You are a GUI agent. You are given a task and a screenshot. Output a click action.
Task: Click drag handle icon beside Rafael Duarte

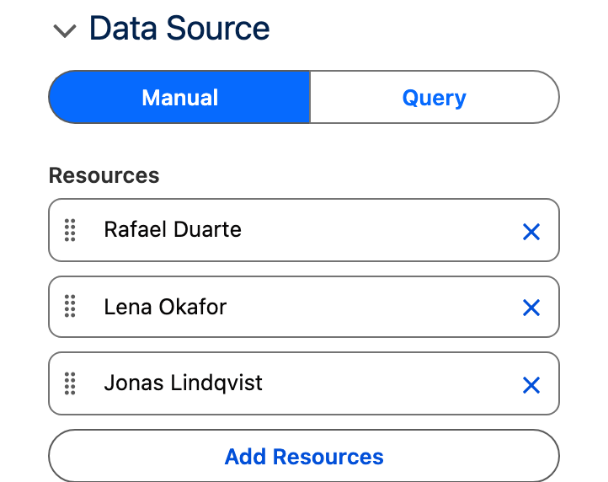click(70, 230)
